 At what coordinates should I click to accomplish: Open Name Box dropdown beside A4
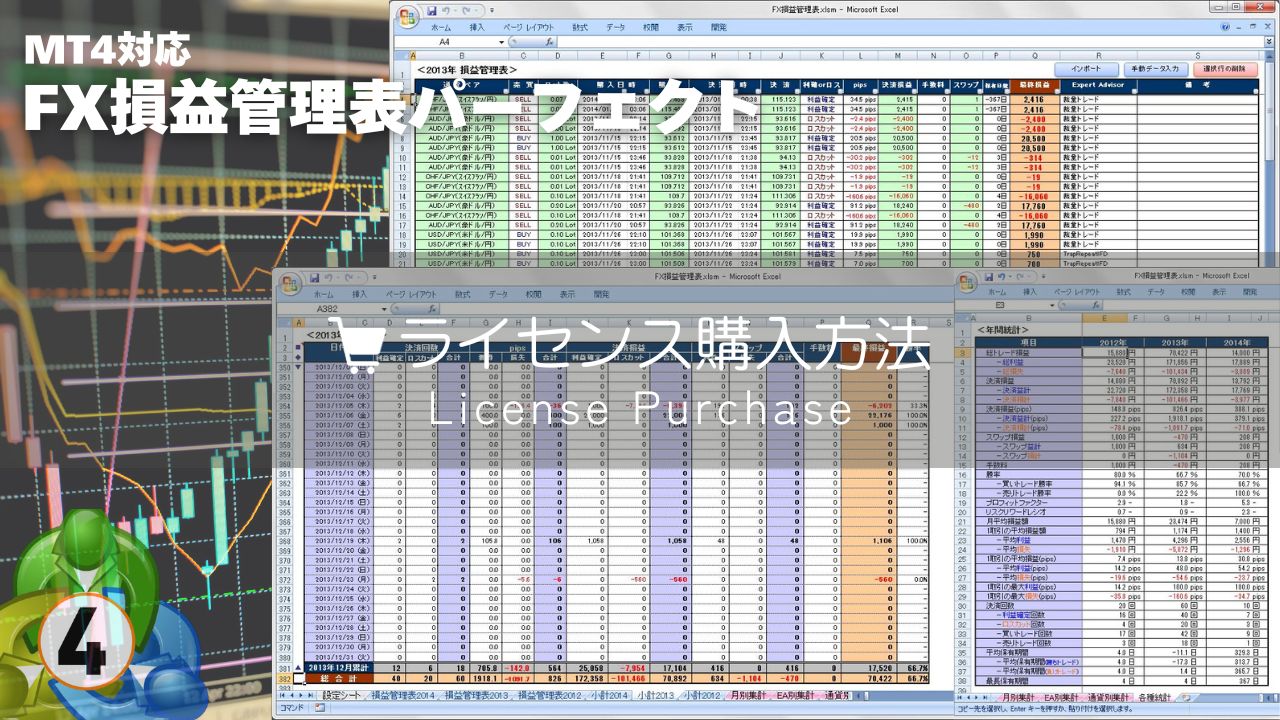click(501, 42)
